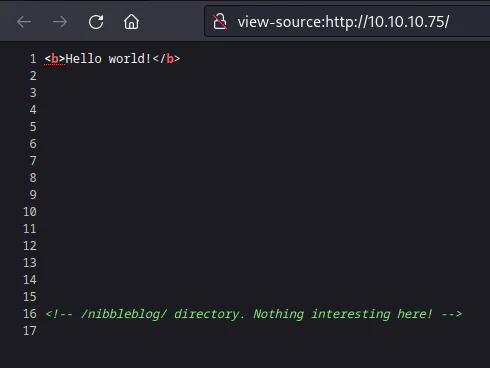Go back to the previous page
490x368 pixels.
pyautogui.click(x=24, y=22)
